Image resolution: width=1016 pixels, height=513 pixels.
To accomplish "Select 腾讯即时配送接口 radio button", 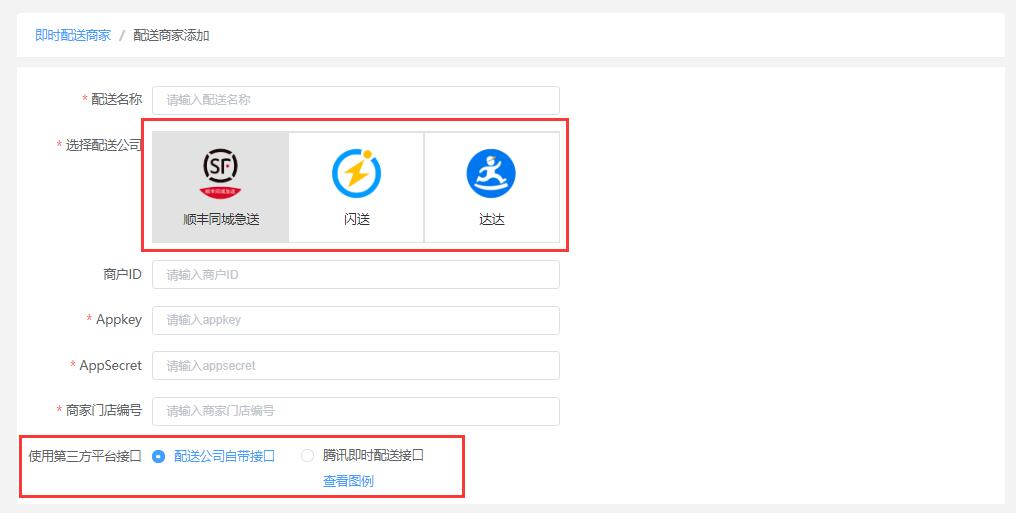I will coord(307,456).
